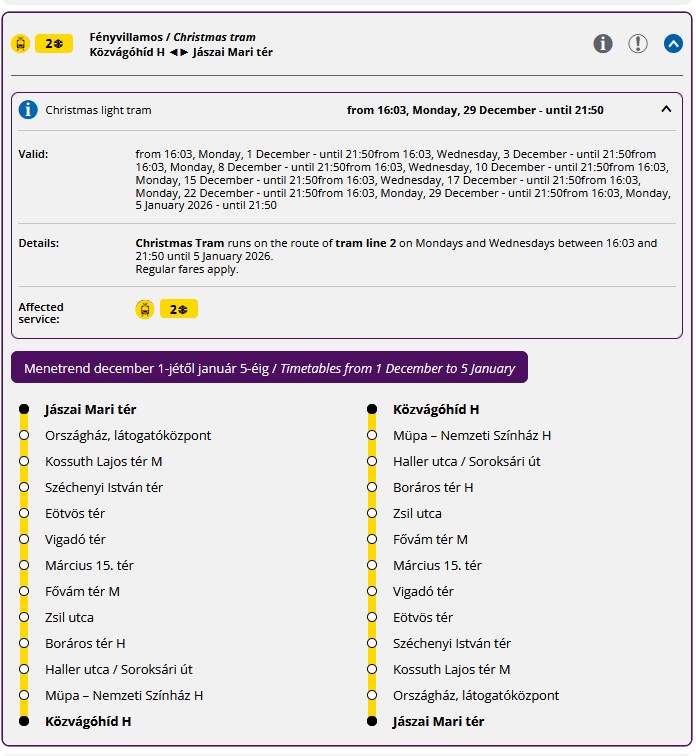Select Országház, látogatóközpont in the list starting at Jászai Mari tér

pyautogui.click(x=128, y=435)
